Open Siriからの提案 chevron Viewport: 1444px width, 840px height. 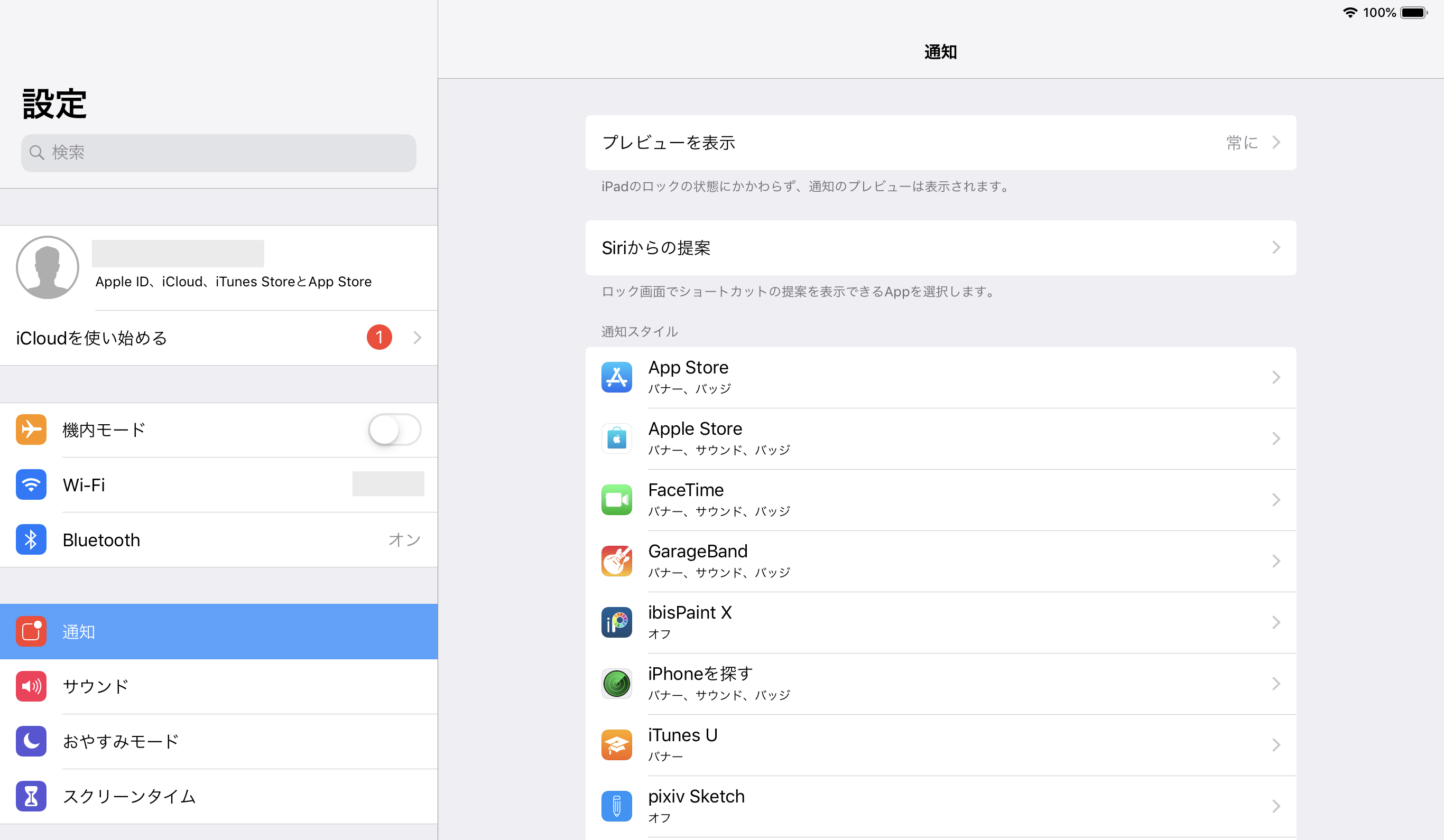click(1276, 248)
